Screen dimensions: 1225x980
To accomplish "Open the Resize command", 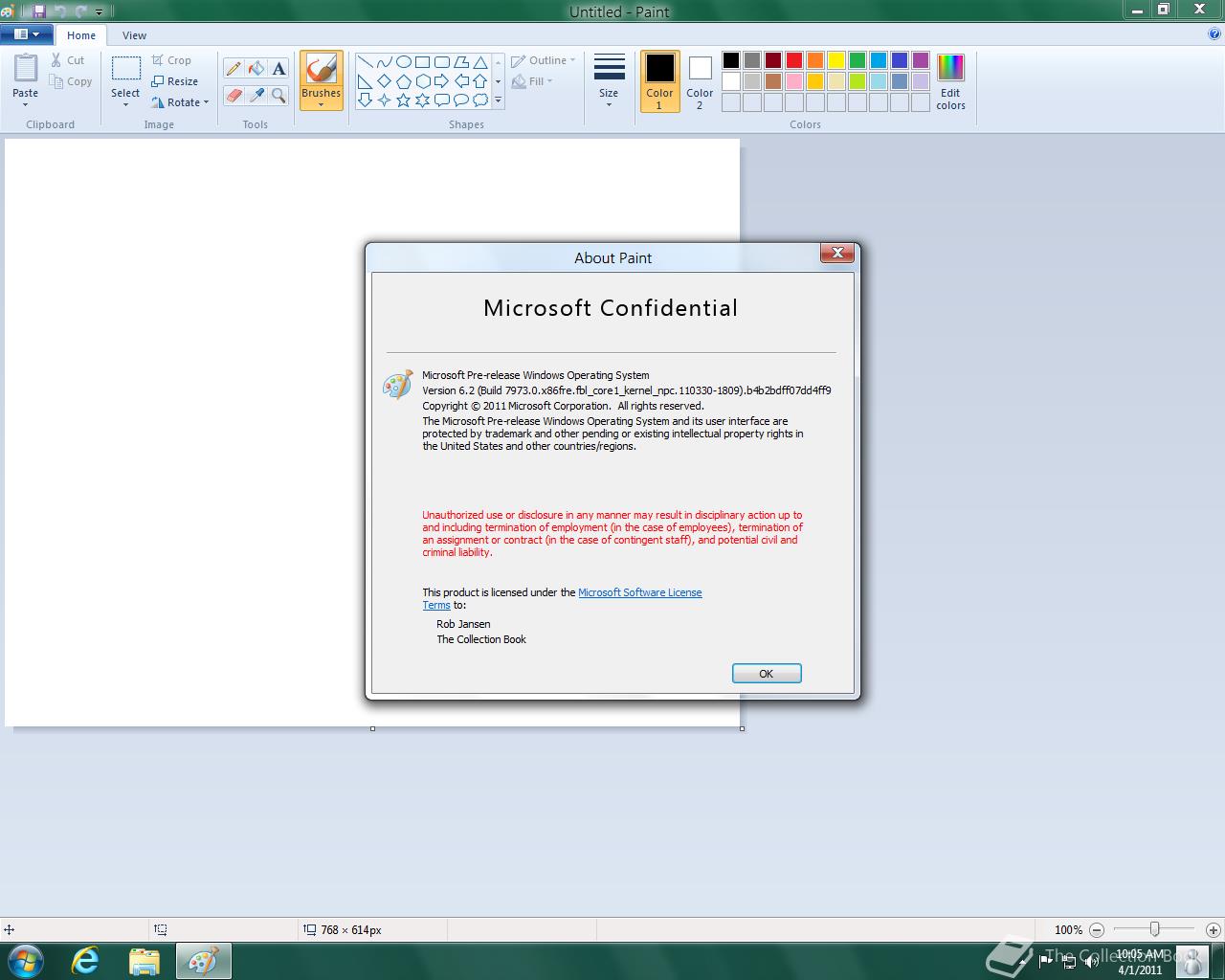I will [174, 81].
